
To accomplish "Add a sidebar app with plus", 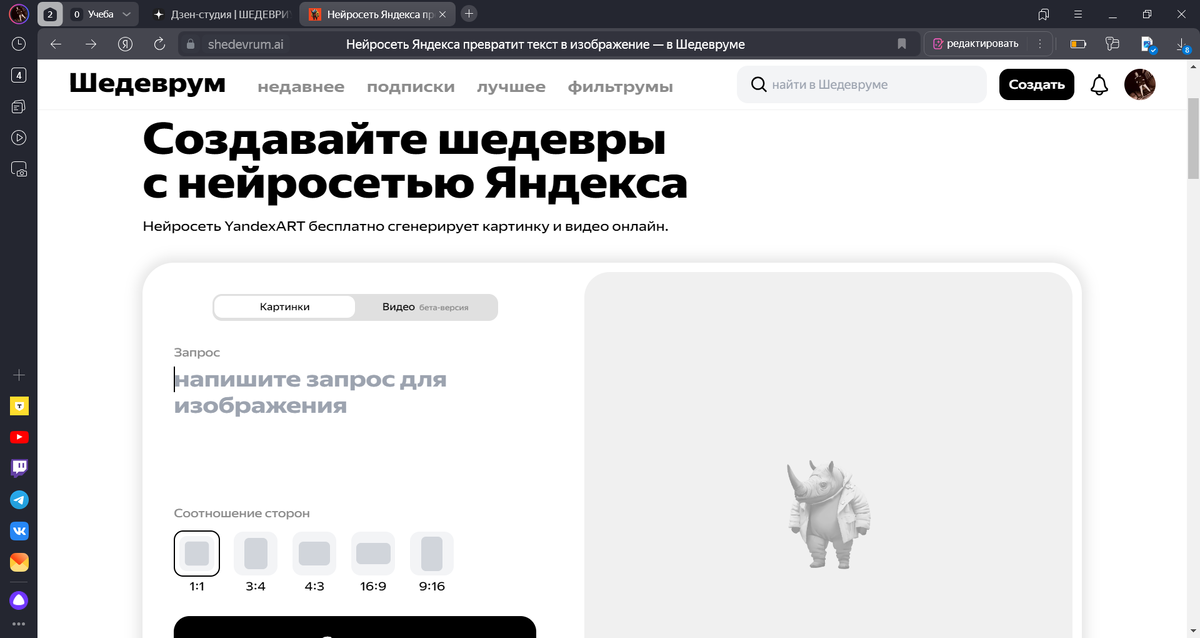I will tap(18, 375).
